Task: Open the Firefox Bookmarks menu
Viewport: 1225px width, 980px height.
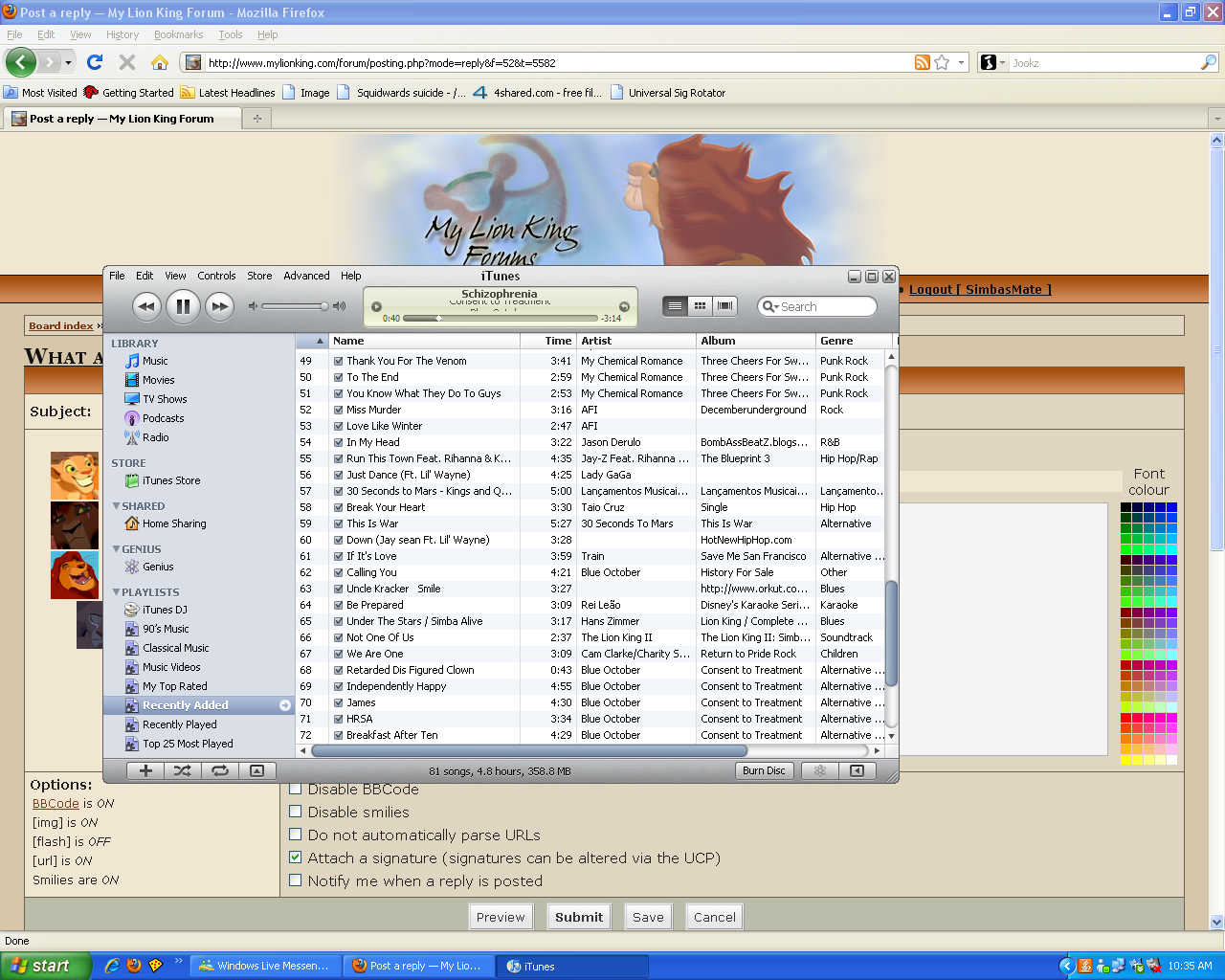Action: click(178, 34)
